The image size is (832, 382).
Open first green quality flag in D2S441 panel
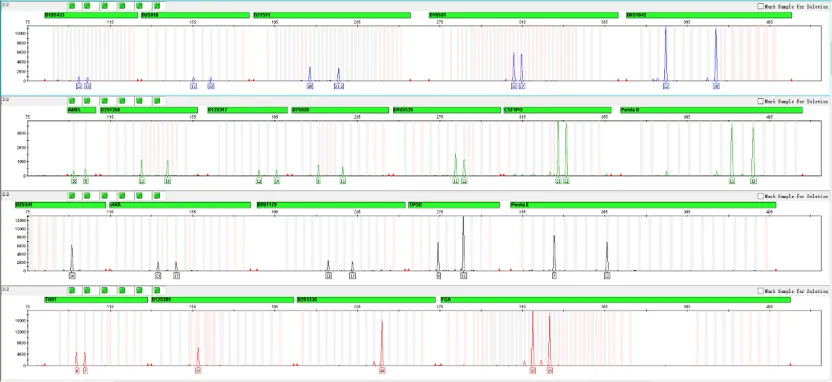[x=72, y=196]
